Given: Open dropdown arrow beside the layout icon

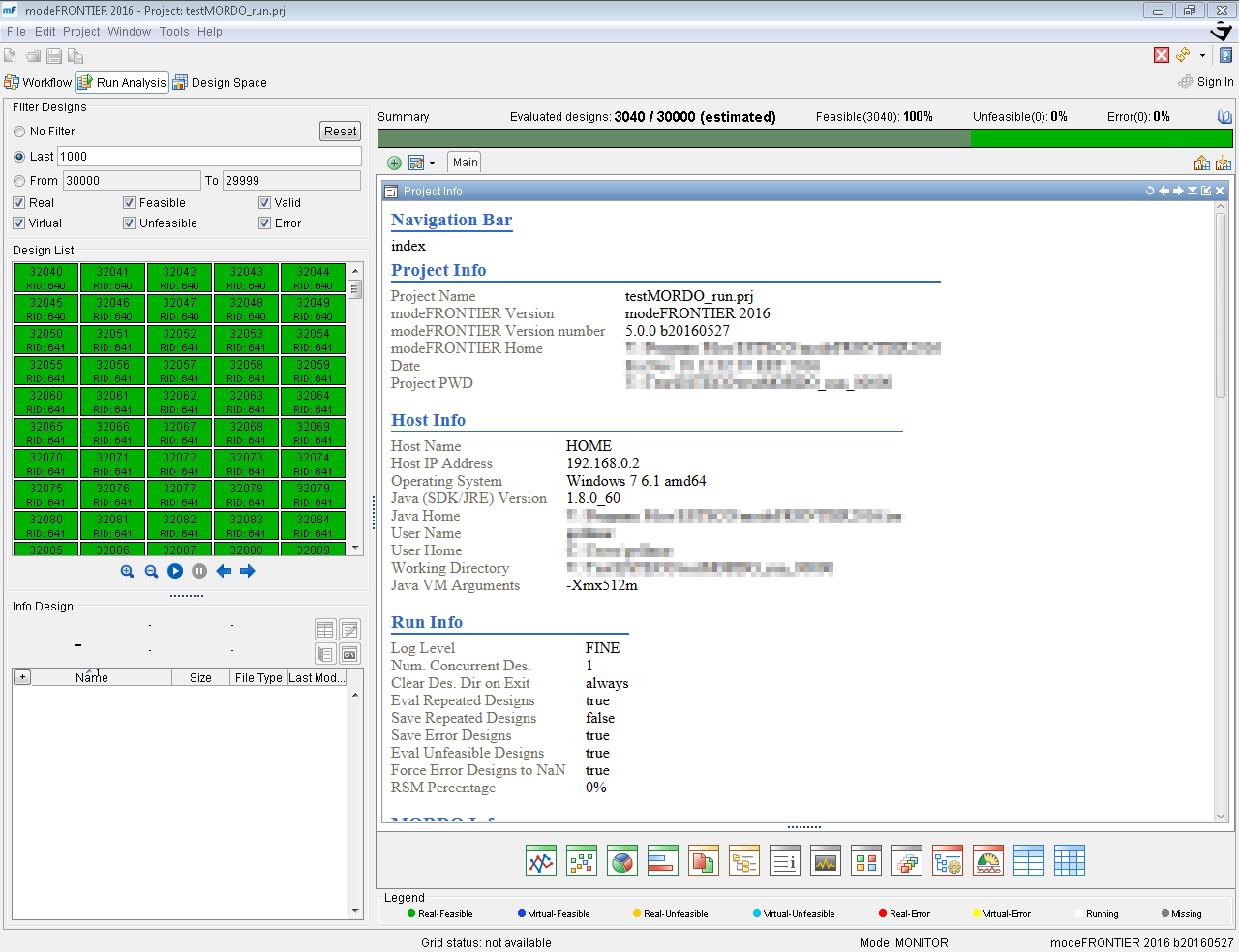Looking at the screenshot, I should click(x=432, y=164).
